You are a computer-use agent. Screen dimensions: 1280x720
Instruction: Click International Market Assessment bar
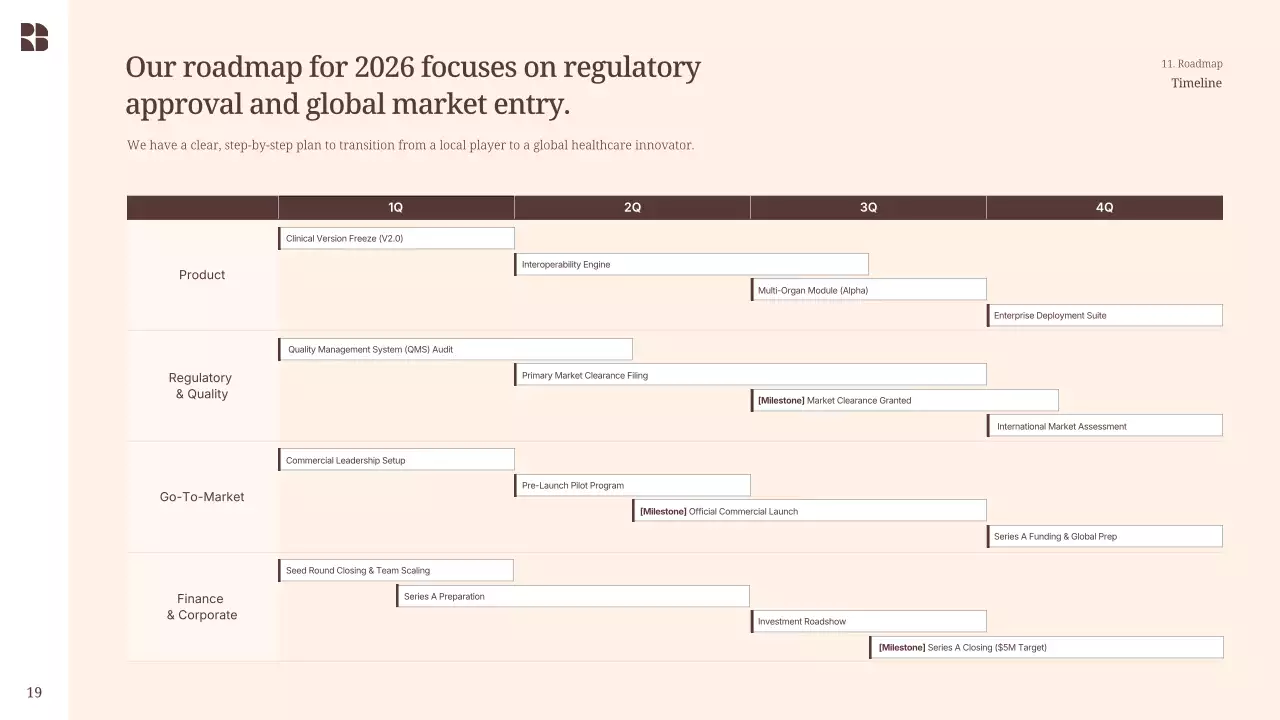[x=1104, y=426]
